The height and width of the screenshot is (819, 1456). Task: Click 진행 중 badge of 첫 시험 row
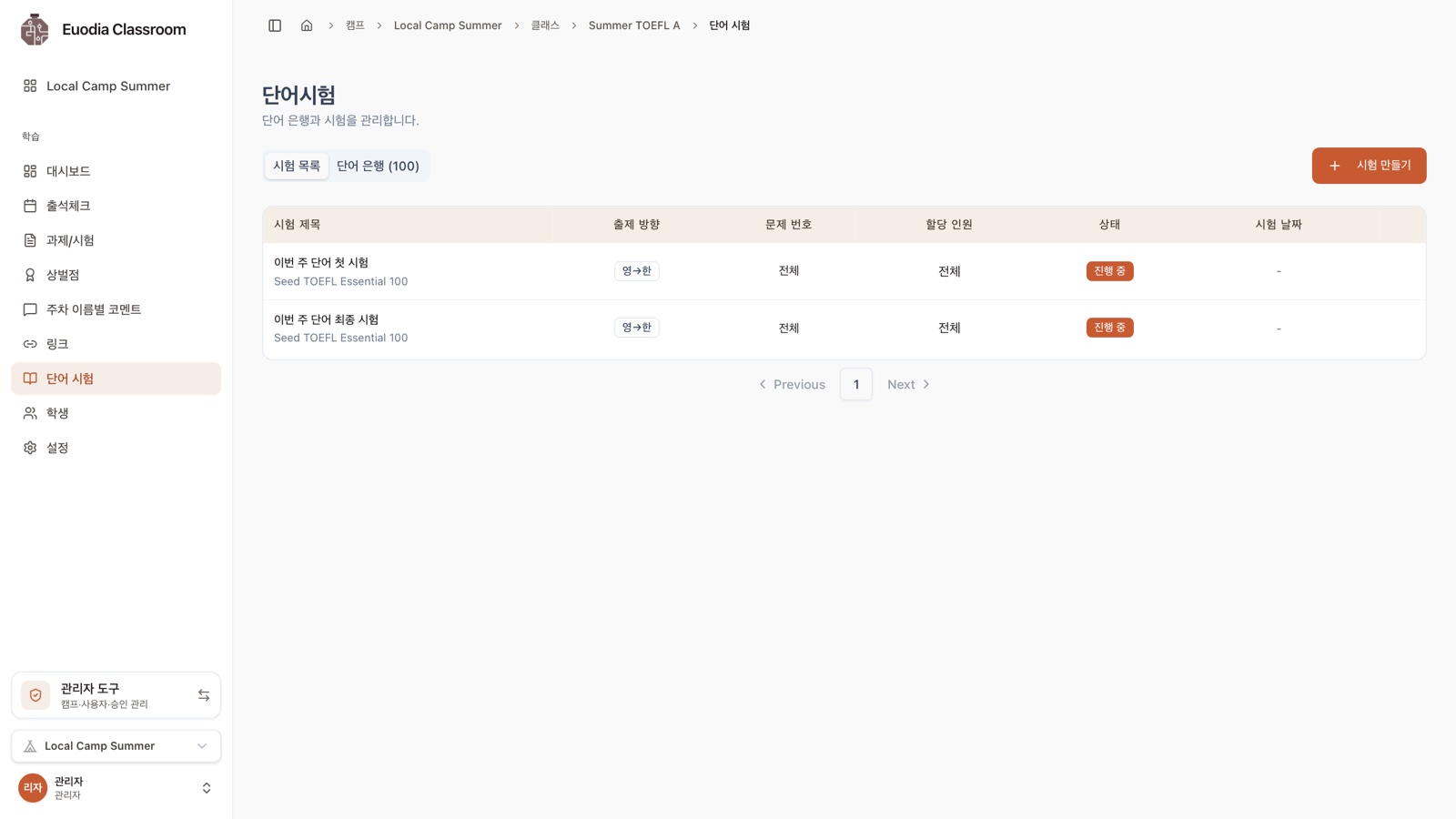coord(1109,271)
